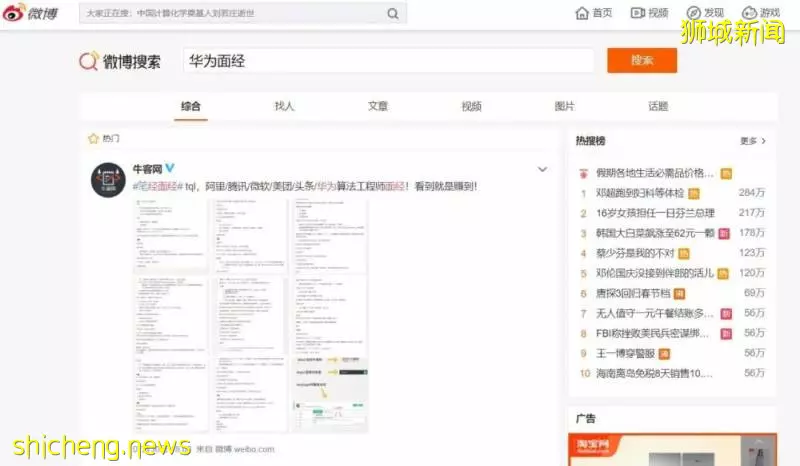The height and width of the screenshot is (466, 800).
Task: Switch to the 视频 results tab
Action: [471, 106]
